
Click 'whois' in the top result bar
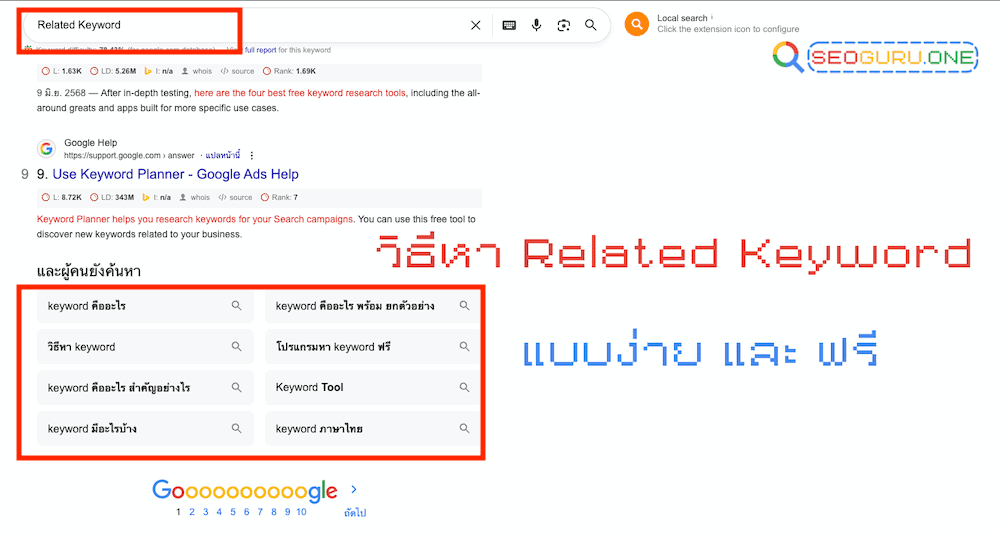(196, 71)
